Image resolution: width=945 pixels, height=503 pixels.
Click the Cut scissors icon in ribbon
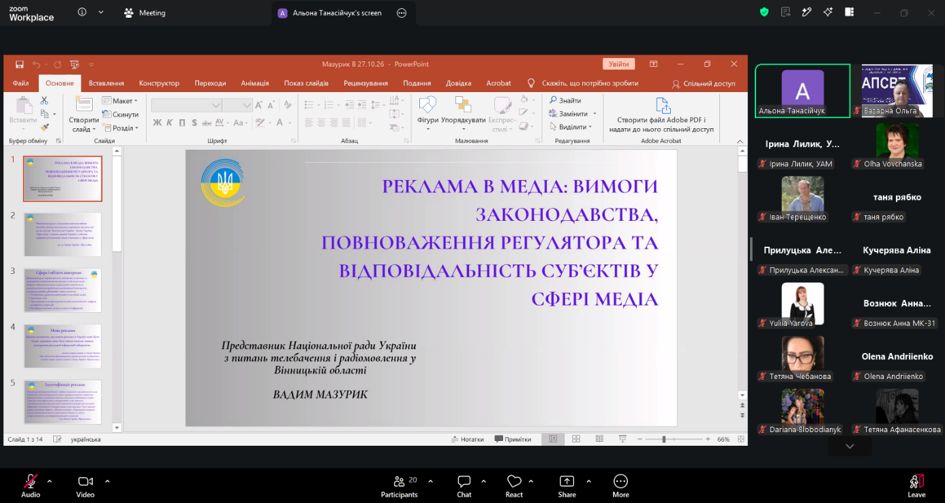(45, 100)
